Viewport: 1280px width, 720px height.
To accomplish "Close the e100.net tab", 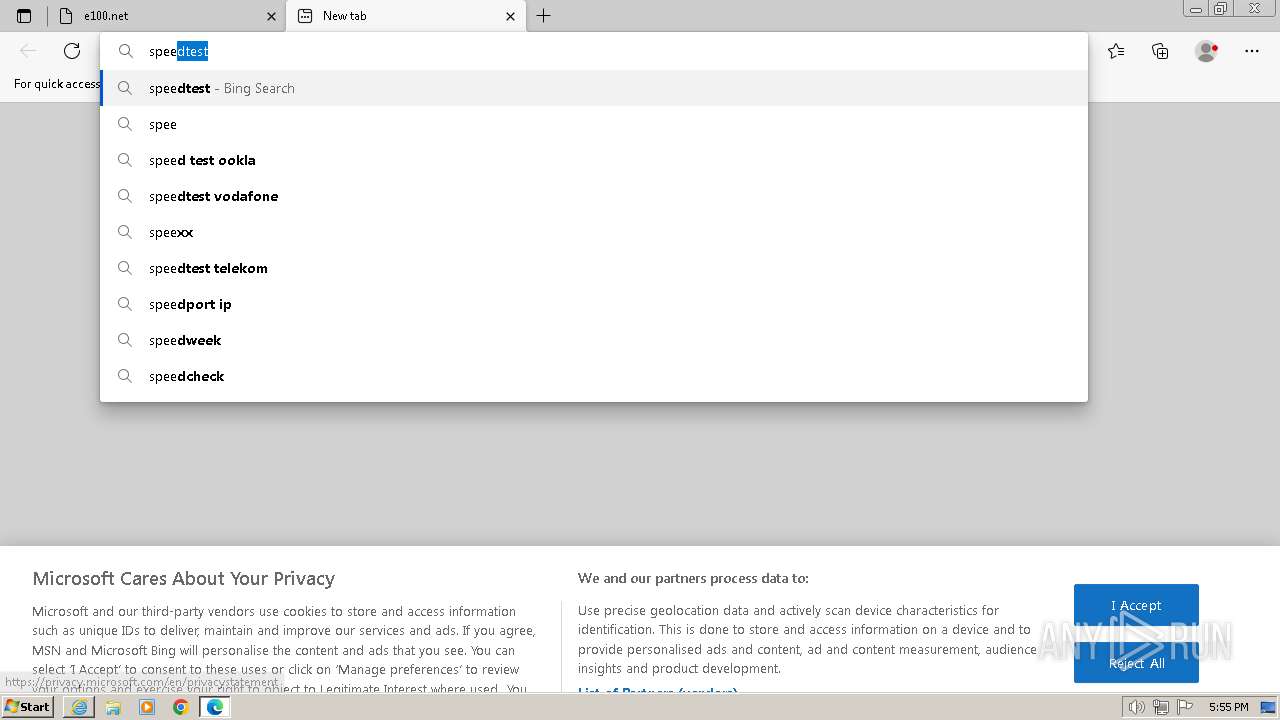I will [x=271, y=16].
